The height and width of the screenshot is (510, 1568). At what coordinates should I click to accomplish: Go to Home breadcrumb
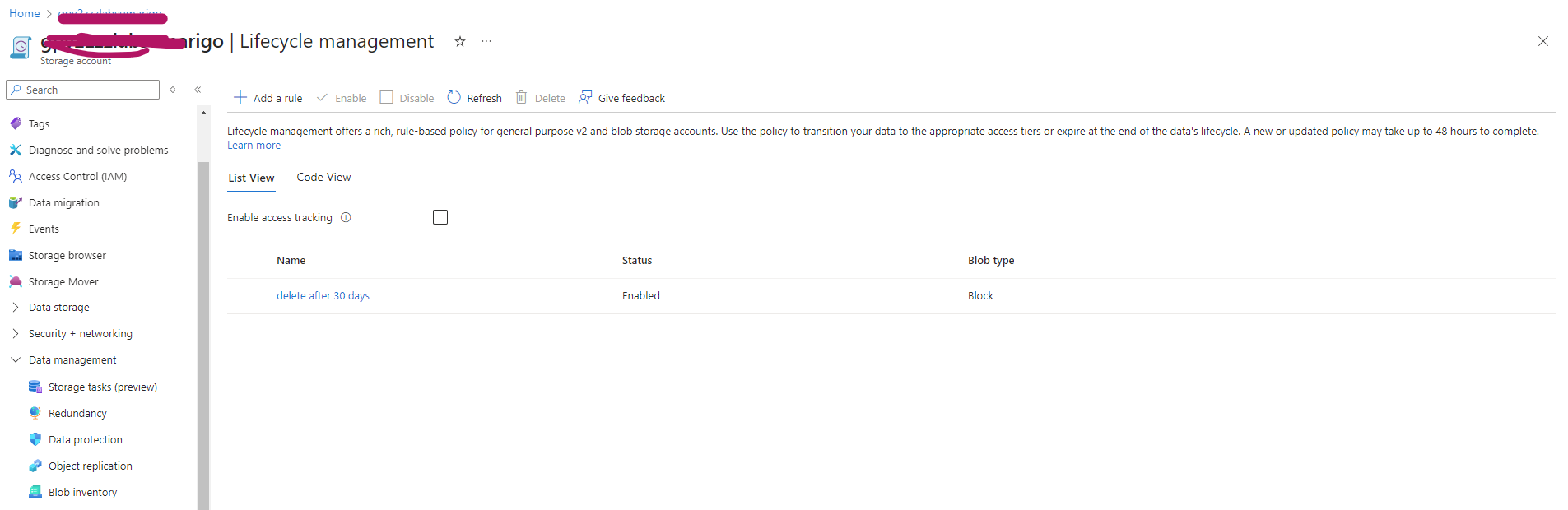[x=25, y=13]
